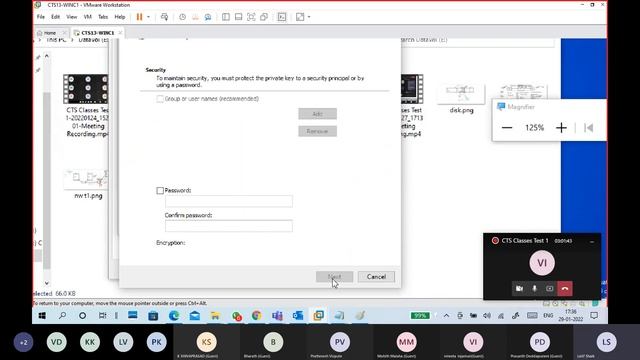Switch to the Home tab
This screenshot has height=360, width=640.
50,33
